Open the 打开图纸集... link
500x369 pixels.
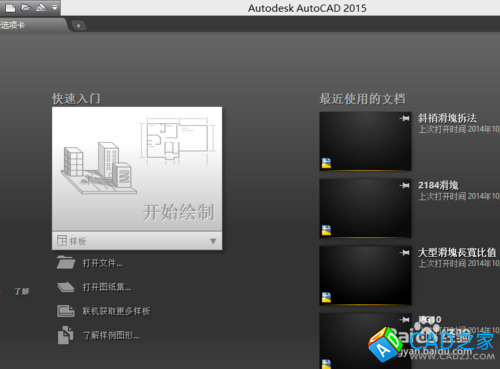(107, 287)
